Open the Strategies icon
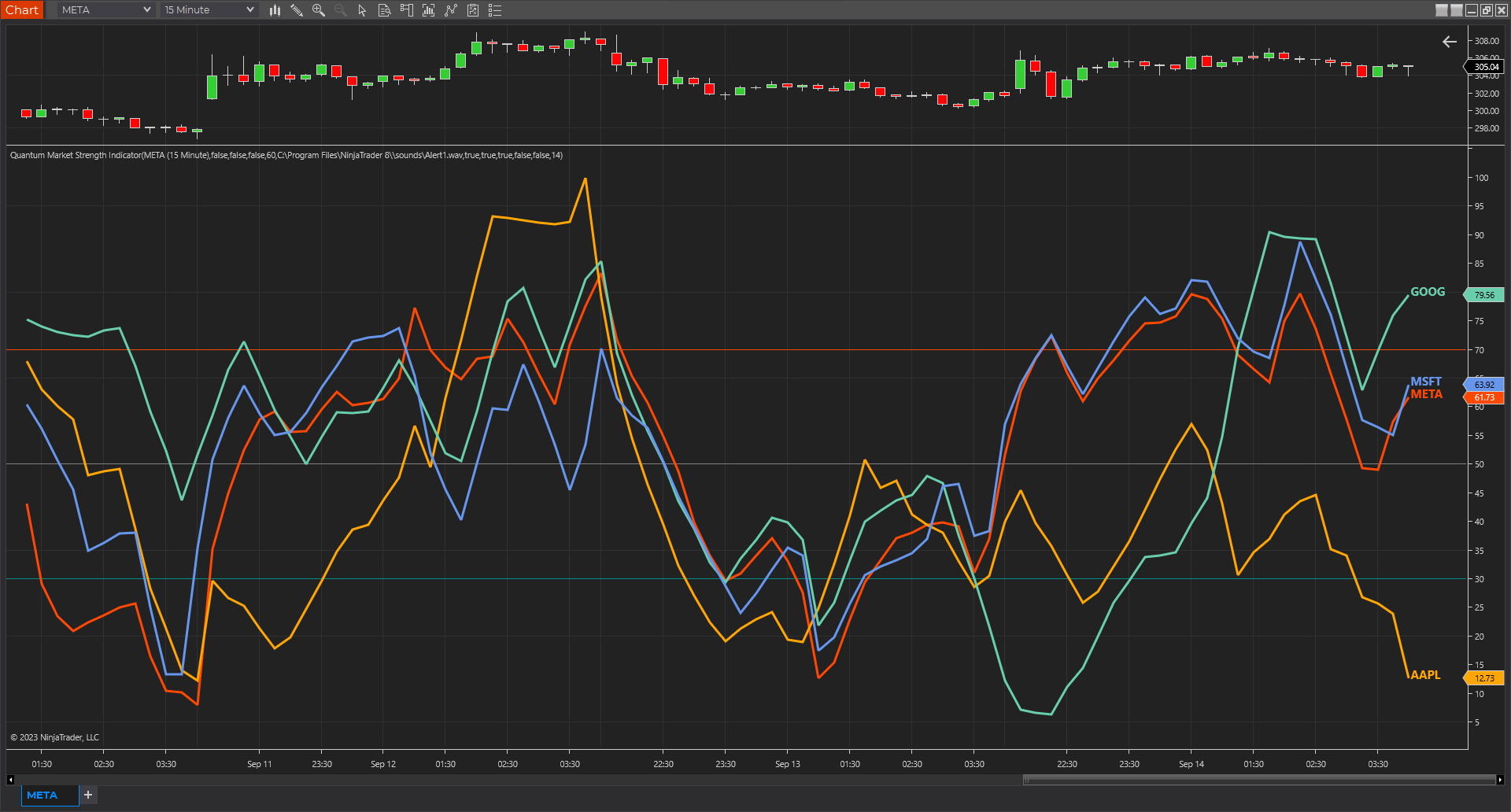Image resolution: width=1511 pixels, height=812 pixels. 472,10
